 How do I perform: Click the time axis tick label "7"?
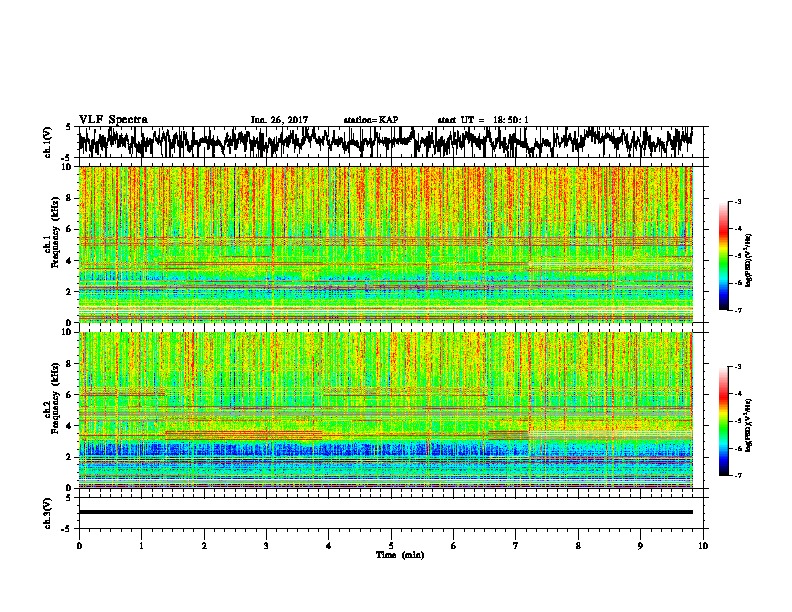[516, 546]
